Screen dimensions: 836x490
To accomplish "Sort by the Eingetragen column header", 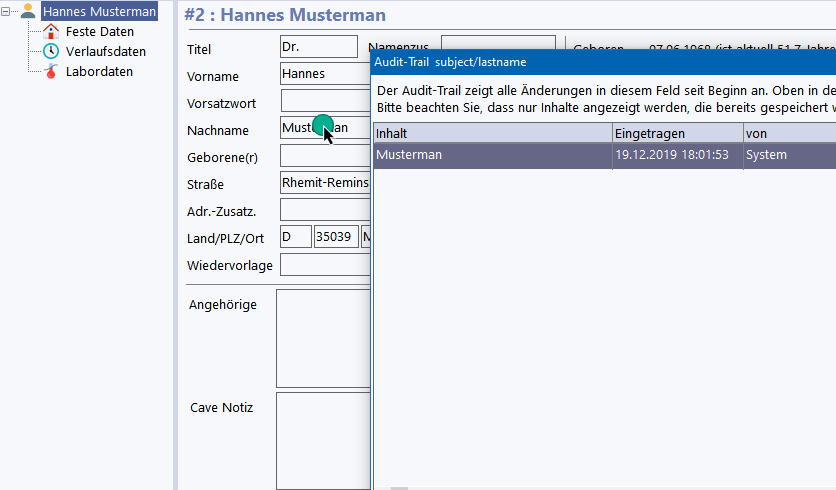I will pyautogui.click(x=676, y=133).
